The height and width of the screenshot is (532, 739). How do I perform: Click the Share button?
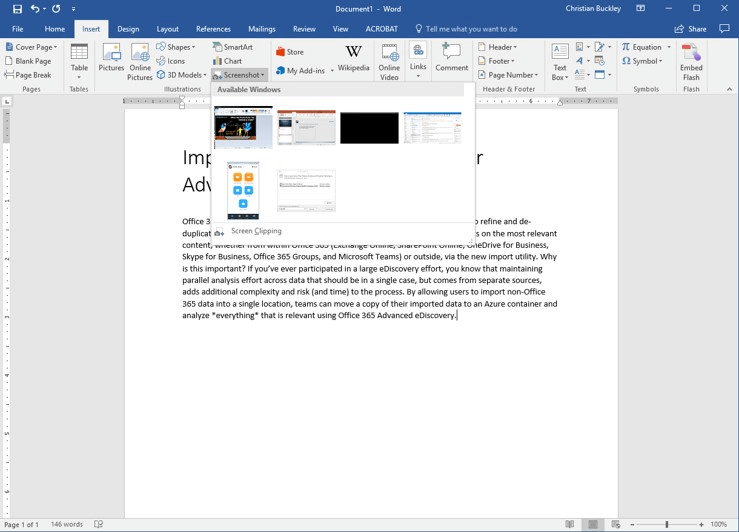pyautogui.click(x=690, y=29)
